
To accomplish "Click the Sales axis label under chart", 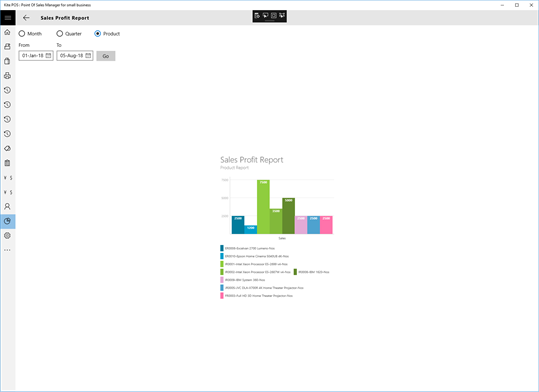I will coord(282,238).
